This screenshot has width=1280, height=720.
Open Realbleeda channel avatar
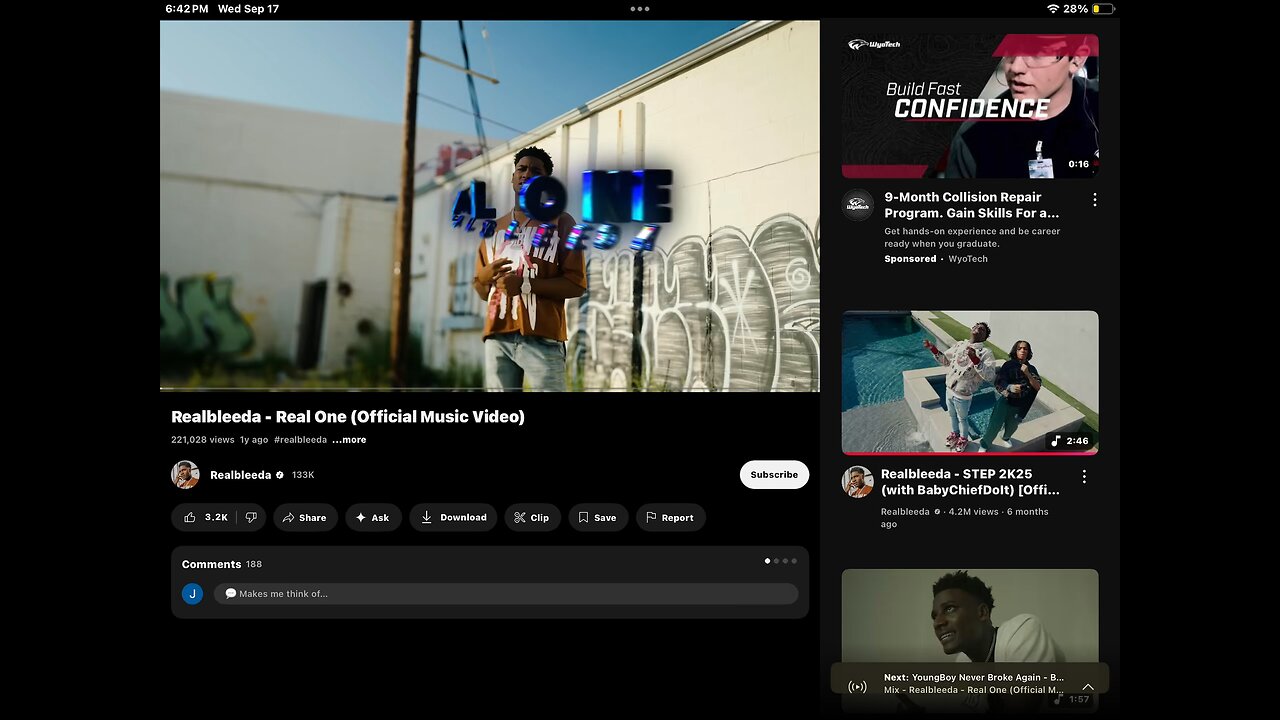(x=185, y=475)
